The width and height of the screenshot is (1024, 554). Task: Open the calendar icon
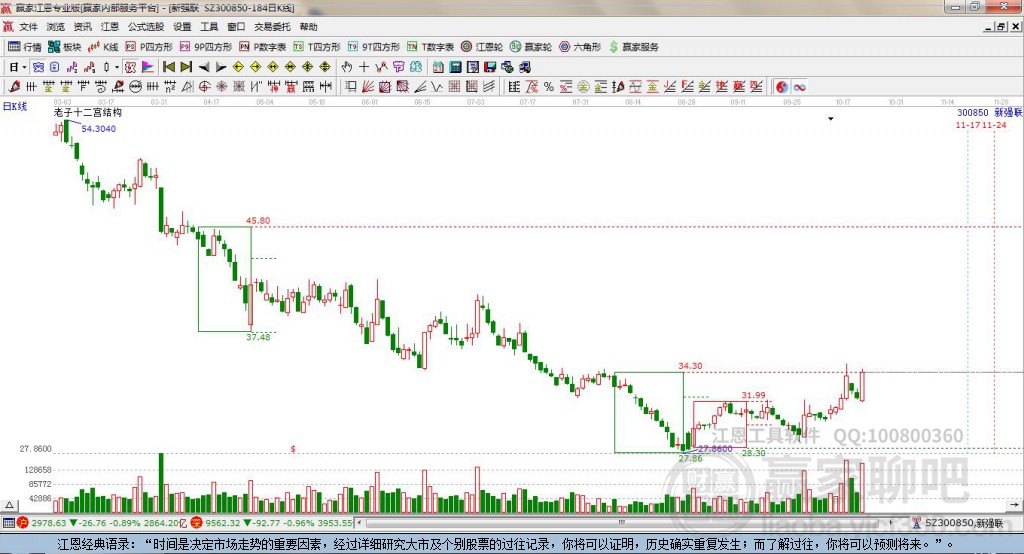click(438, 67)
